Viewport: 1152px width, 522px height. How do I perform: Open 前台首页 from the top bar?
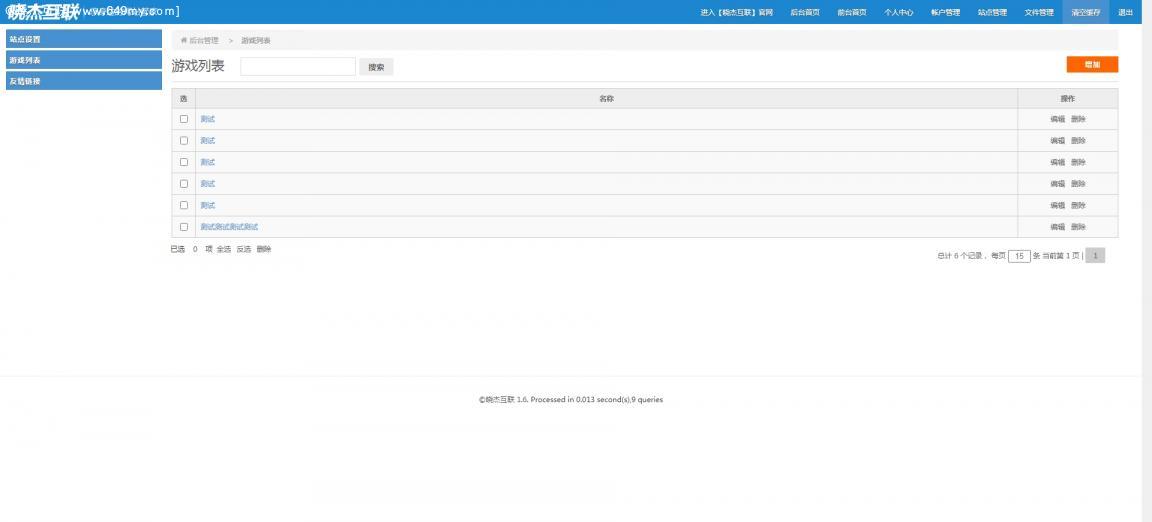click(x=852, y=12)
